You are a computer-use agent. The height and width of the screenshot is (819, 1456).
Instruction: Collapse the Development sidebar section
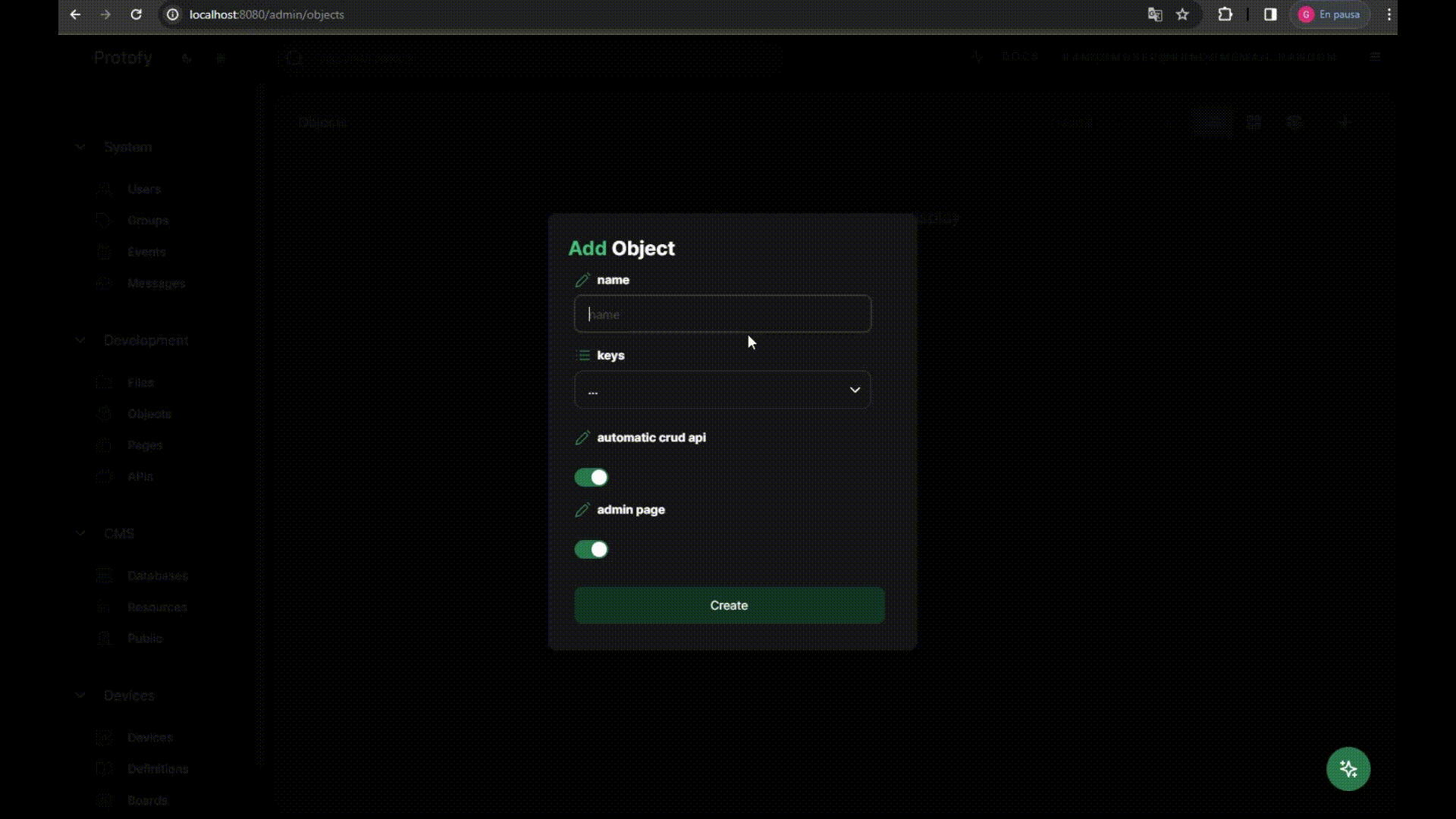pos(80,340)
